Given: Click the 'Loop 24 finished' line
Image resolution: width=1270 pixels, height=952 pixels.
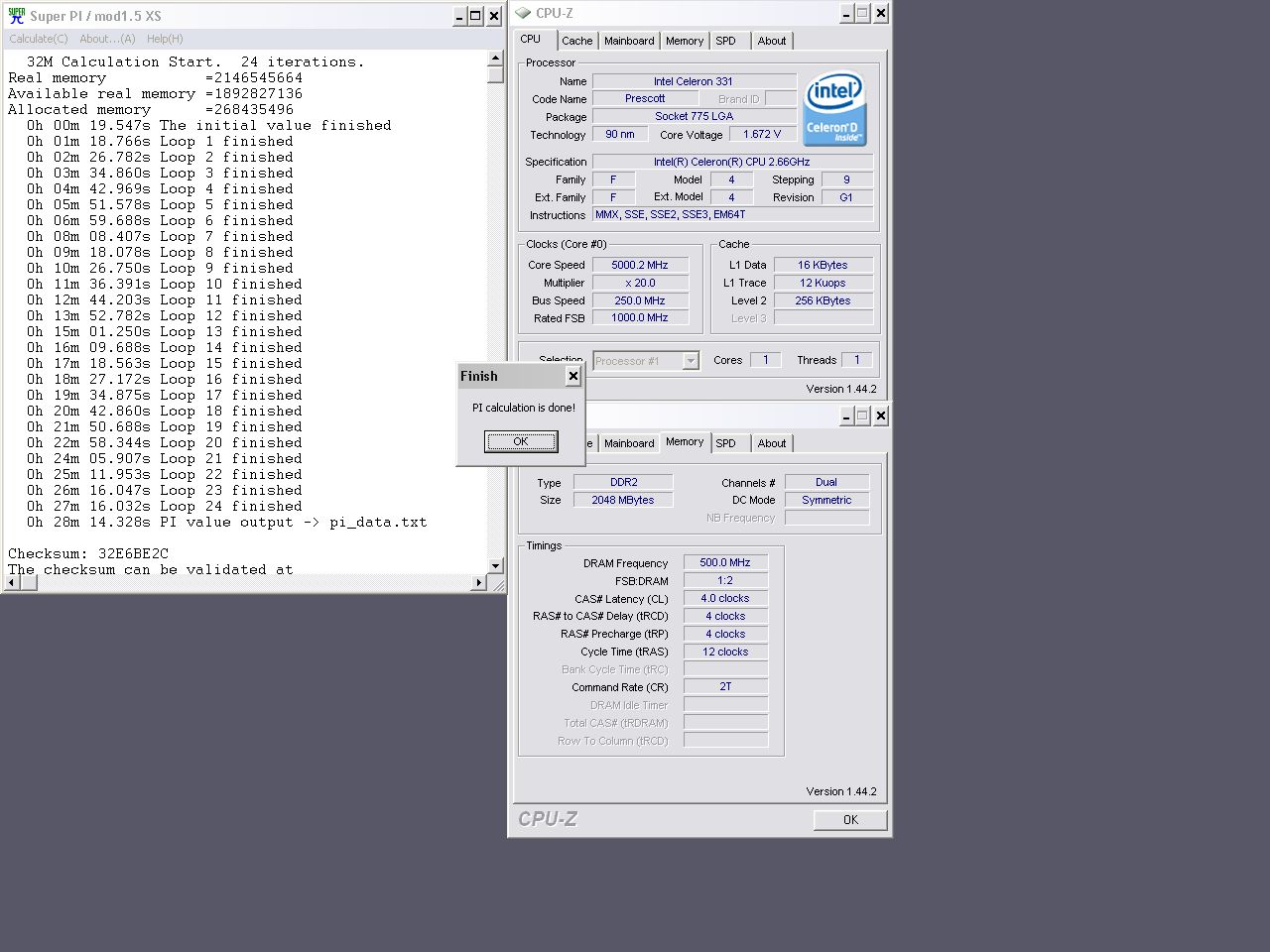Looking at the screenshot, I should (x=165, y=506).
